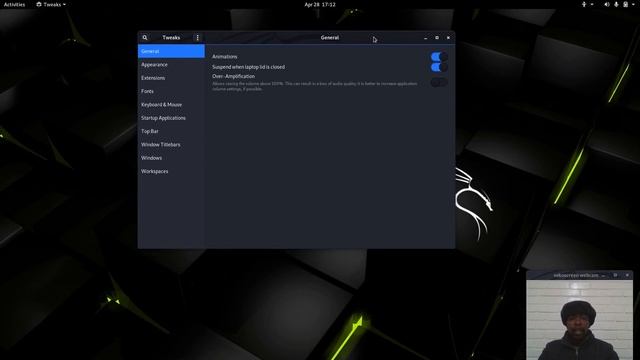Open the Windows section
The height and width of the screenshot is (360, 640).
click(x=171, y=158)
